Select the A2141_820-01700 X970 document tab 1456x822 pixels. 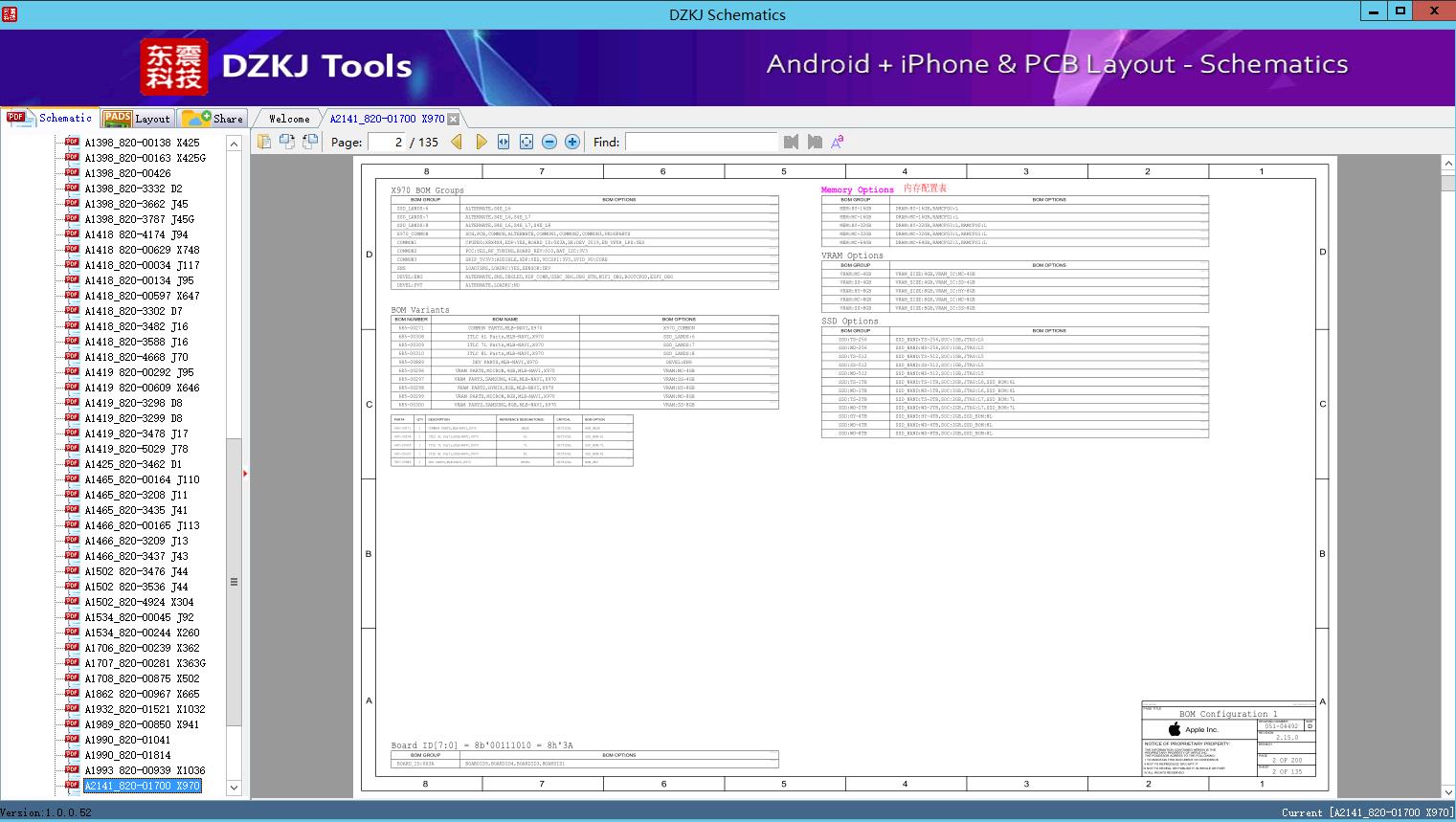point(387,119)
